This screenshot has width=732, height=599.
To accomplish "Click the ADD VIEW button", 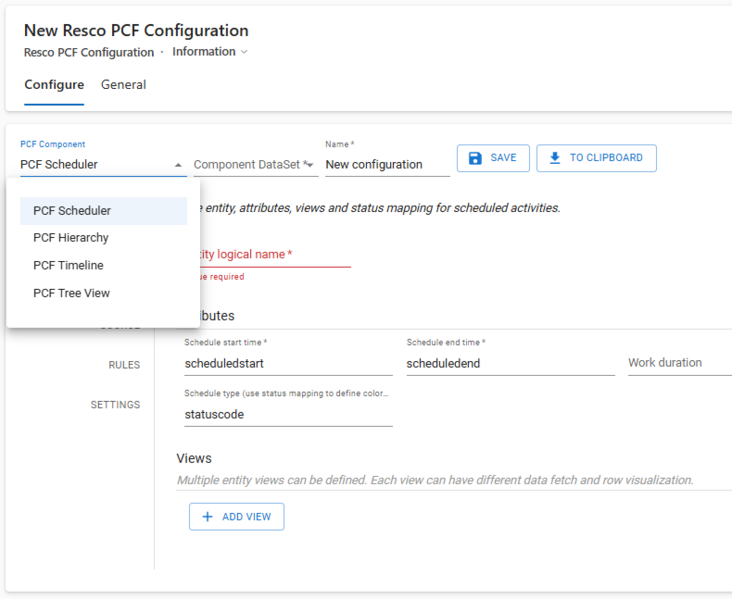I will point(237,516).
